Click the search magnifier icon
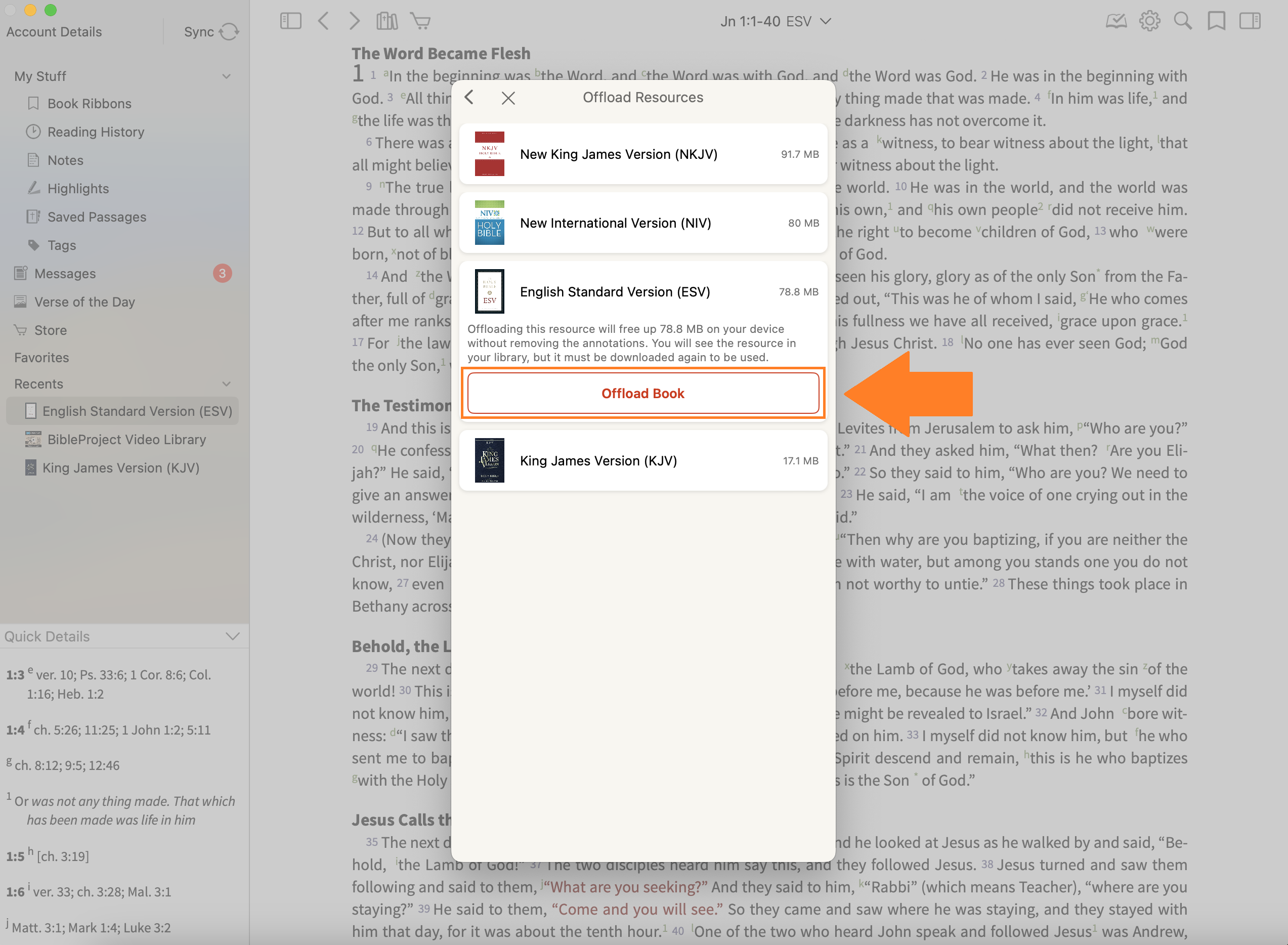This screenshot has height=945, width=1288. pyautogui.click(x=1183, y=21)
